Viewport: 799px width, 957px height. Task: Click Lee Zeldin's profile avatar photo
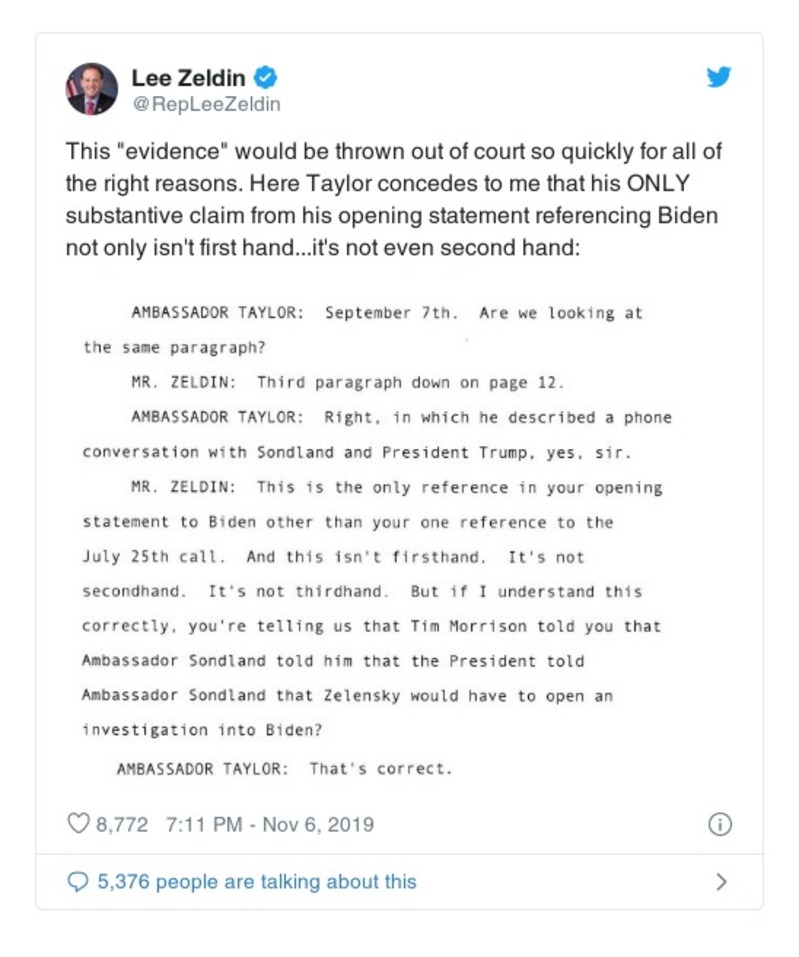[x=91, y=88]
